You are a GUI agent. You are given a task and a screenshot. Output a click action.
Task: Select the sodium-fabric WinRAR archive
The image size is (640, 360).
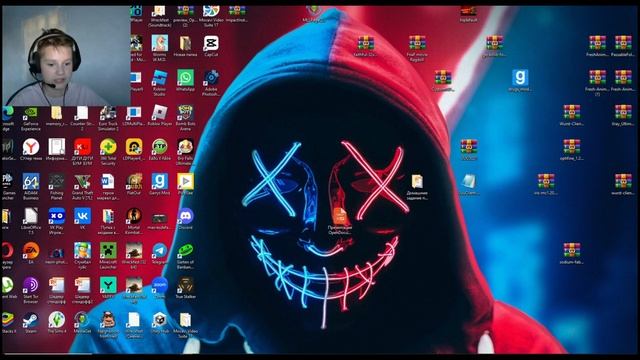click(x=571, y=251)
